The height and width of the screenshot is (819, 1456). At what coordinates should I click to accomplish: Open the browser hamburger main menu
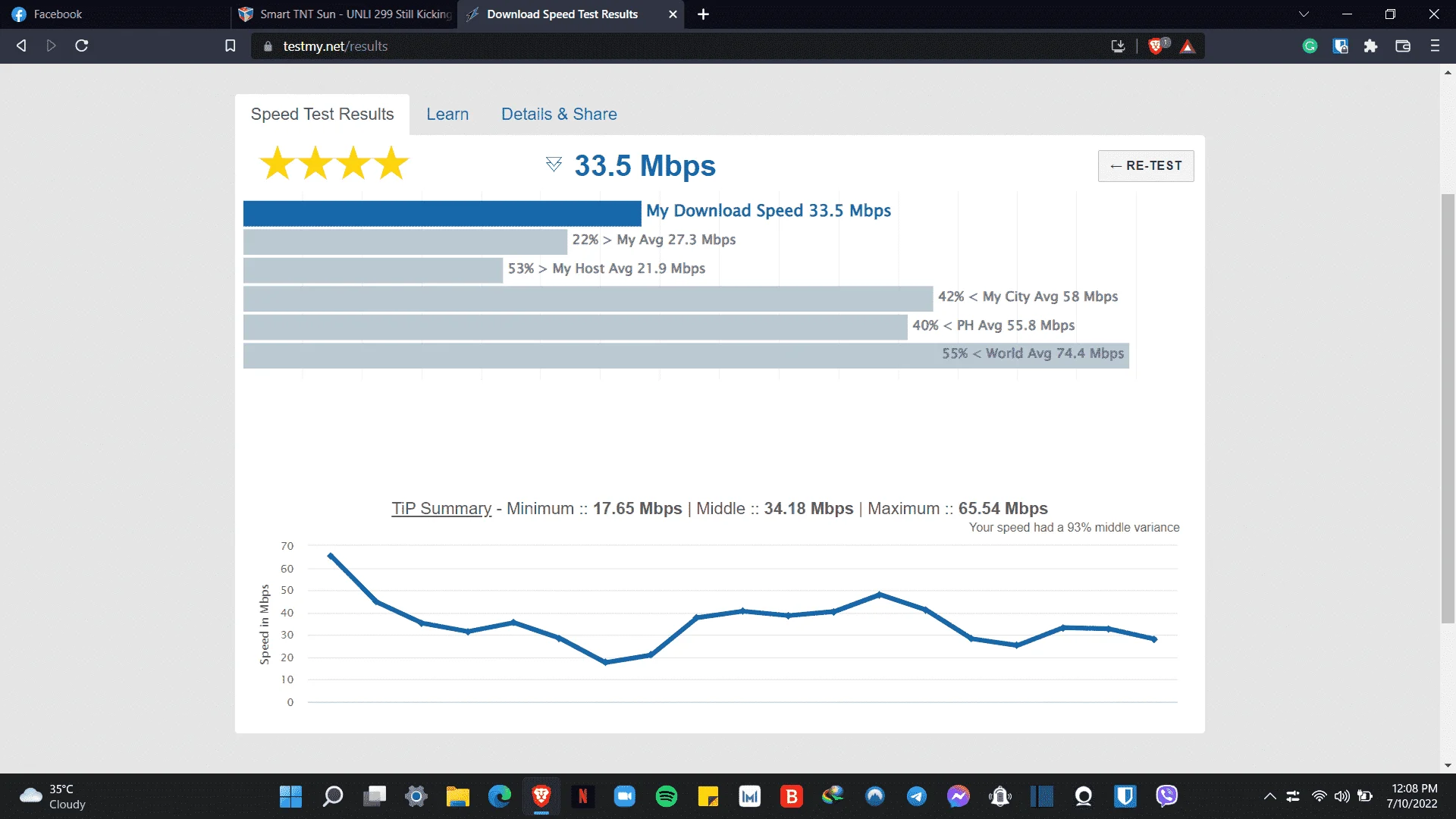tap(1435, 46)
